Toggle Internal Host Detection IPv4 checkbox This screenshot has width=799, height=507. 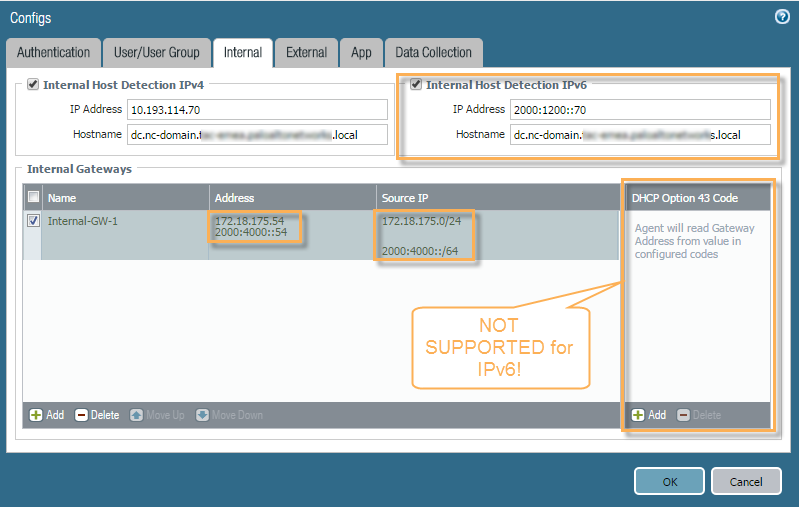coord(33,85)
